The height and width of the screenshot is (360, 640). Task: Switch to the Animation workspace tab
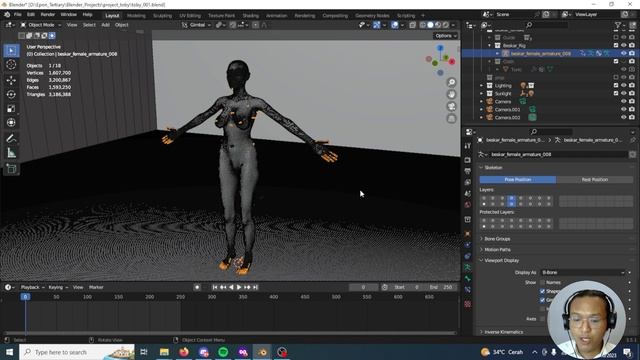(x=276, y=16)
